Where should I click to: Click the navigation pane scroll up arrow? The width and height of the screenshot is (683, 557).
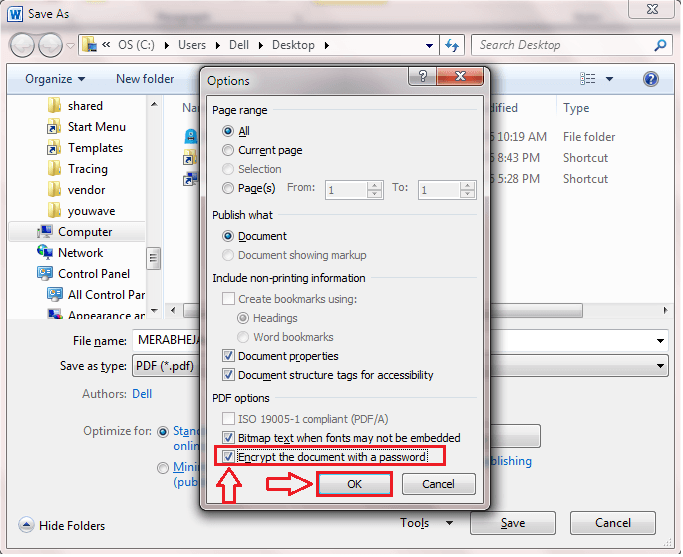154,105
